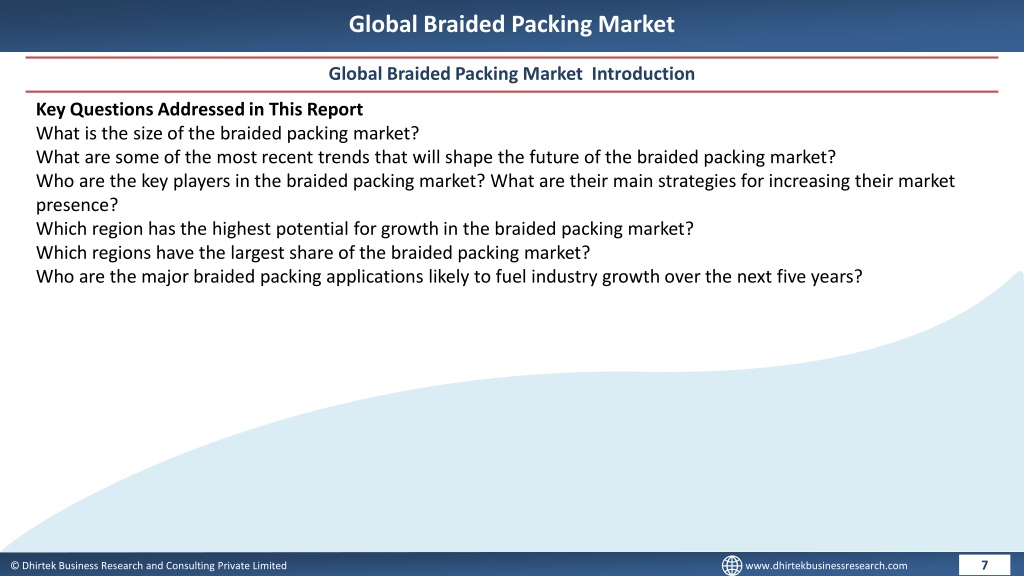Click the question about largest share regions

pyautogui.click(x=313, y=253)
